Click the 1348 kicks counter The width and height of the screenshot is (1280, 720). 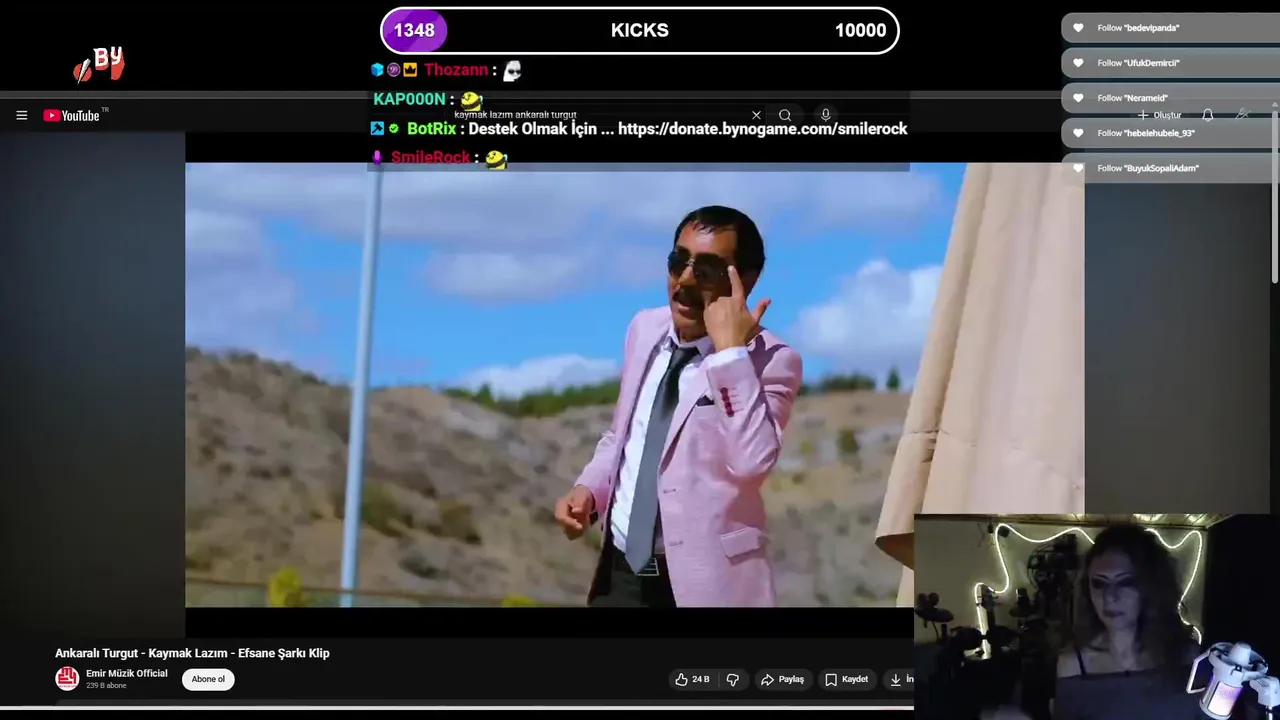coord(414,30)
